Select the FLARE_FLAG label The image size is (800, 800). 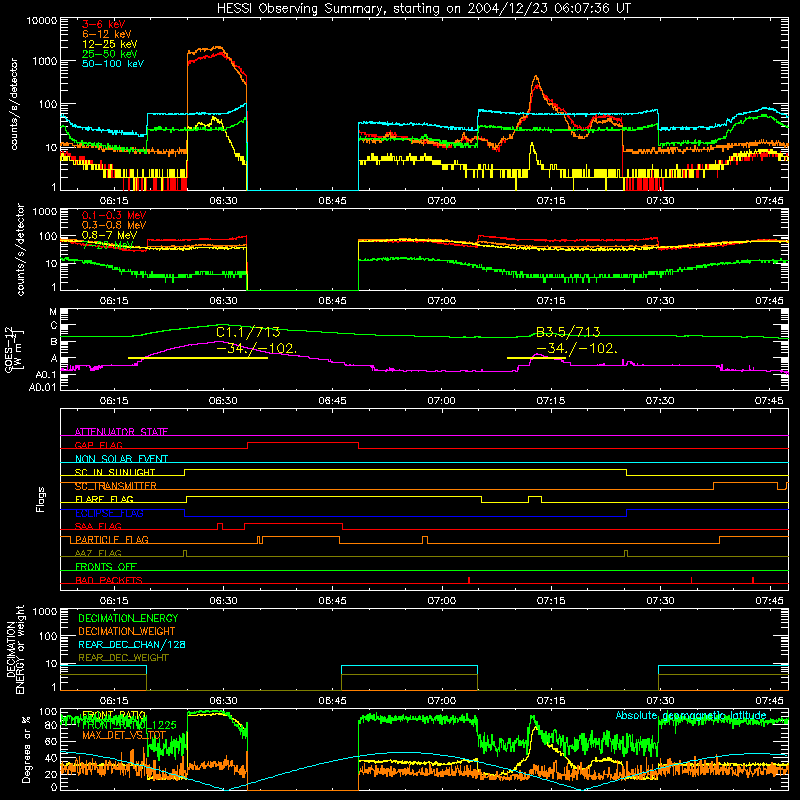(x=104, y=499)
